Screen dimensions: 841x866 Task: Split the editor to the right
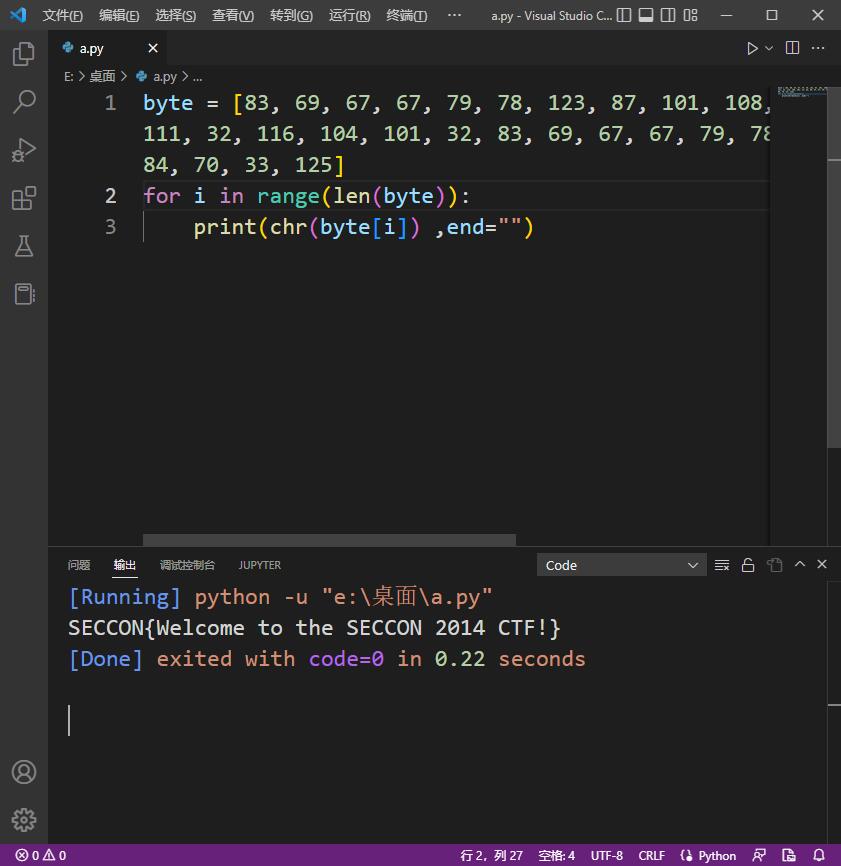click(x=792, y=48)
